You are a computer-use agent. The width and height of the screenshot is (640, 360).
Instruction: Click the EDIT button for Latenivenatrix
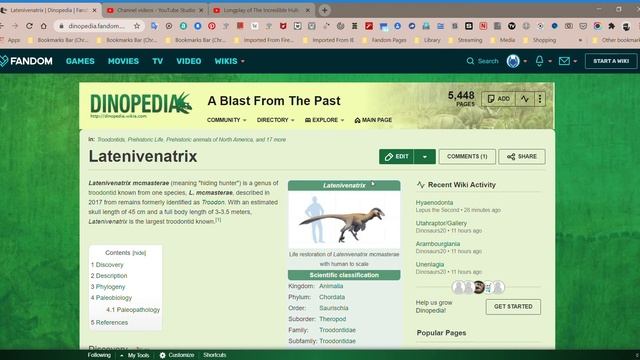pyautogui.click(x=396, y=157)
